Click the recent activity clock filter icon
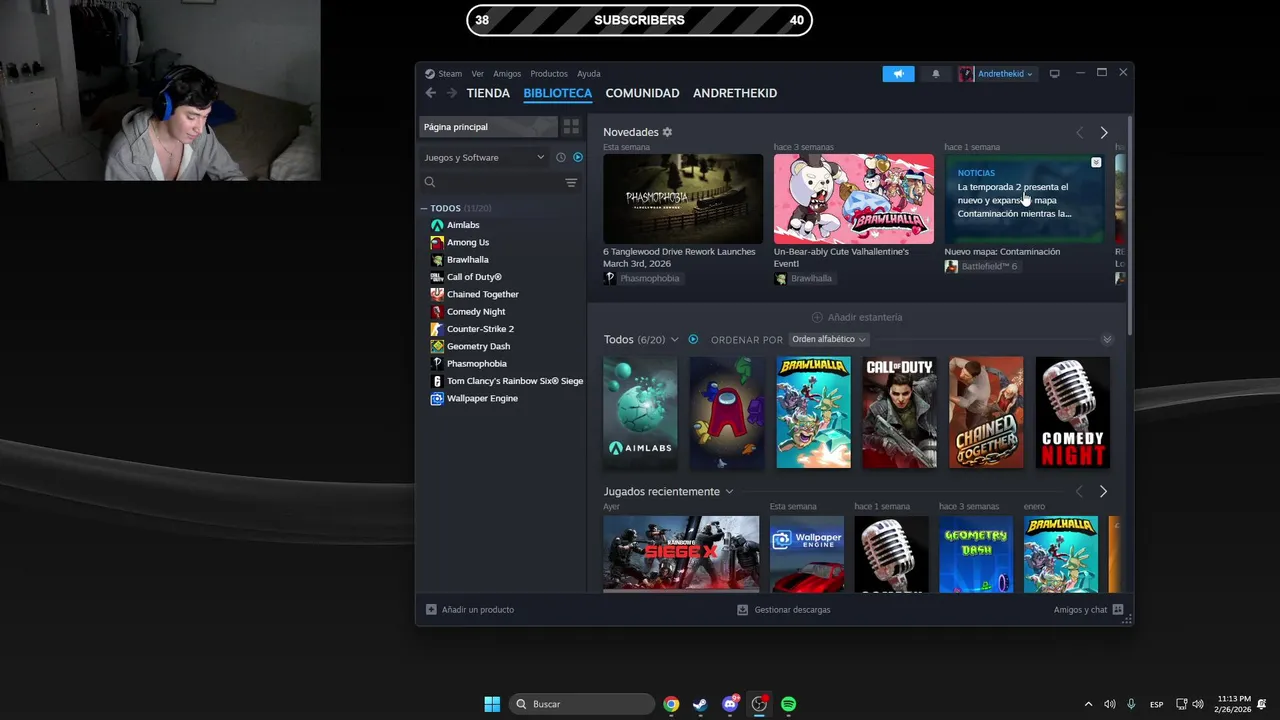This screenshot has width=1280, height=720. pyautogui.click(x=561, y=157)
